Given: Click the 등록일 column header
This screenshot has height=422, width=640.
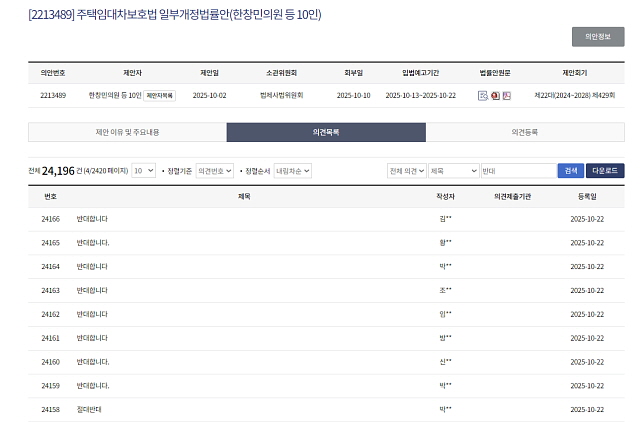Looking at the screenshot, I should (586, 197).
